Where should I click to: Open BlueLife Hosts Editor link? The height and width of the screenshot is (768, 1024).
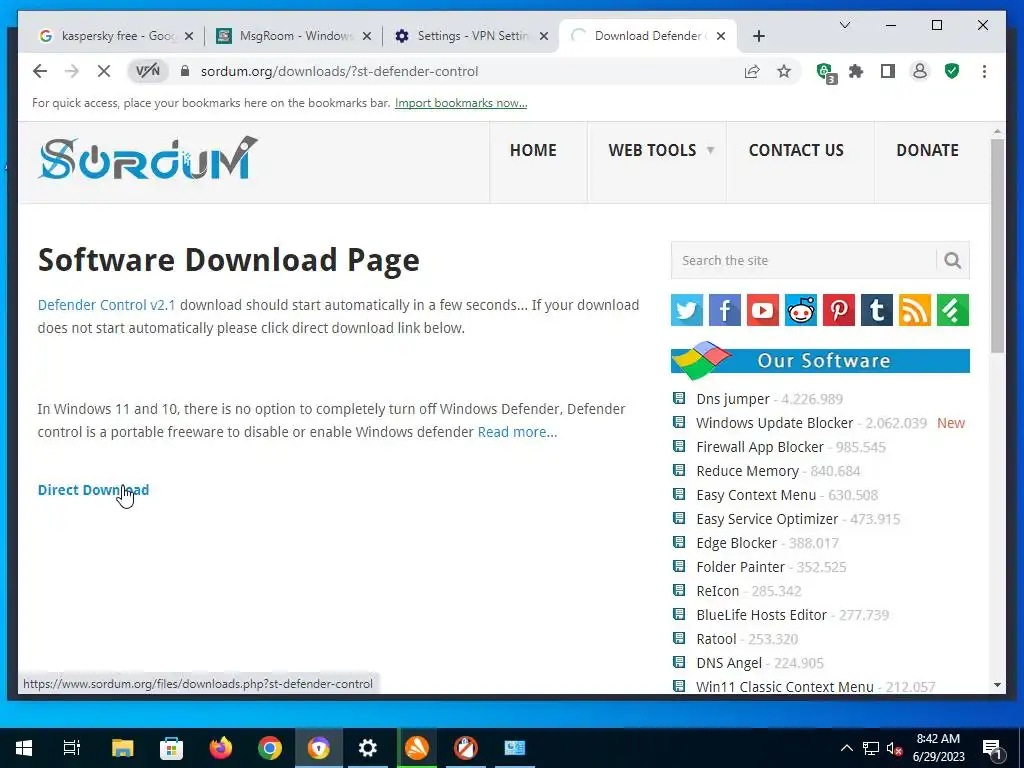coord(761,615)
